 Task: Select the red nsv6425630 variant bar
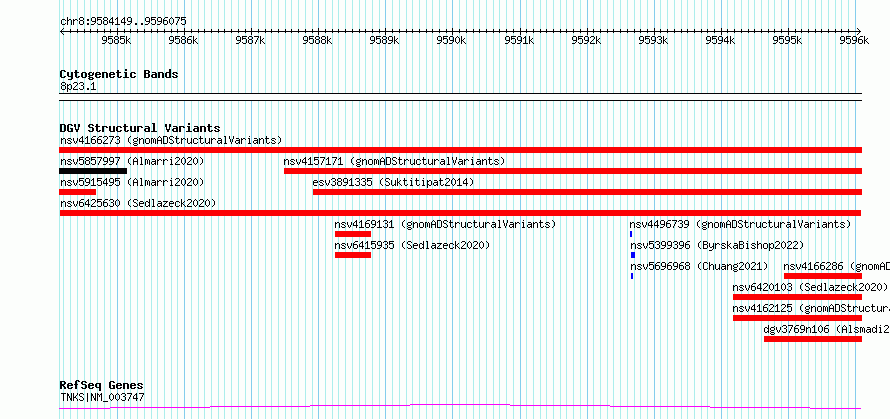tap(460, 213)
